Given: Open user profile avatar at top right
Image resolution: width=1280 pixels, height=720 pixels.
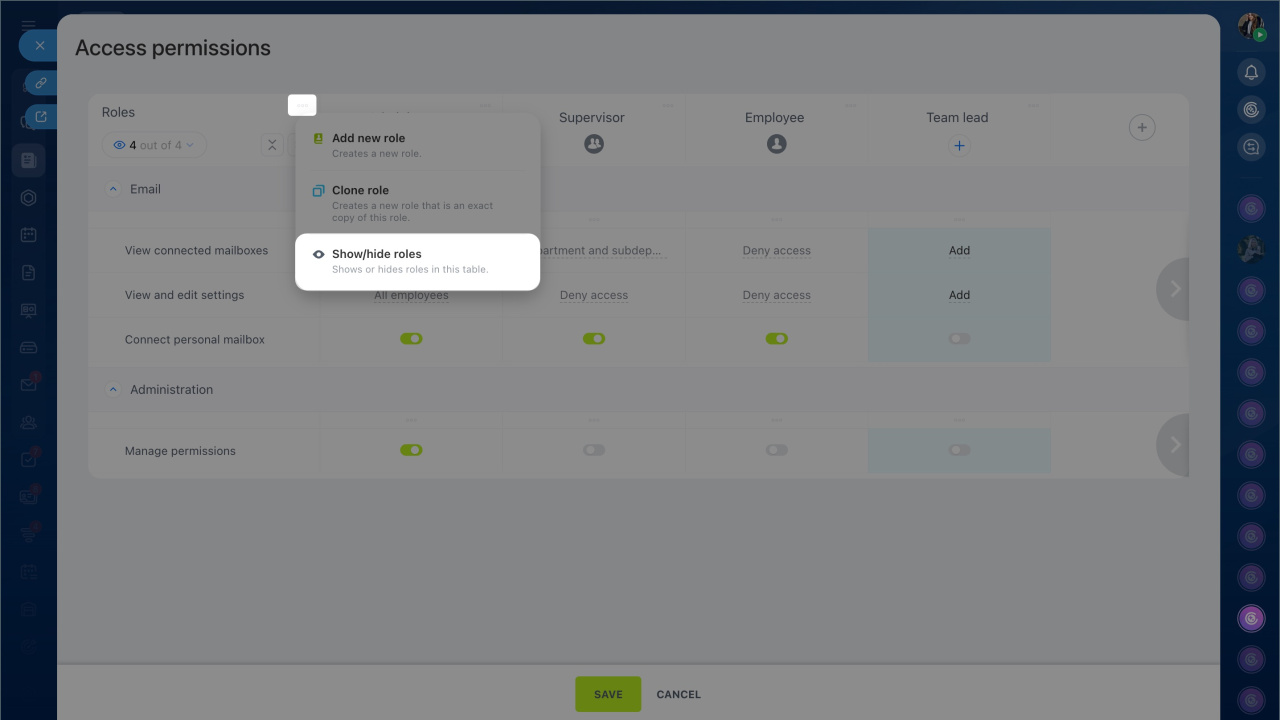Looking at the screenshot, I should [1251, 27].
